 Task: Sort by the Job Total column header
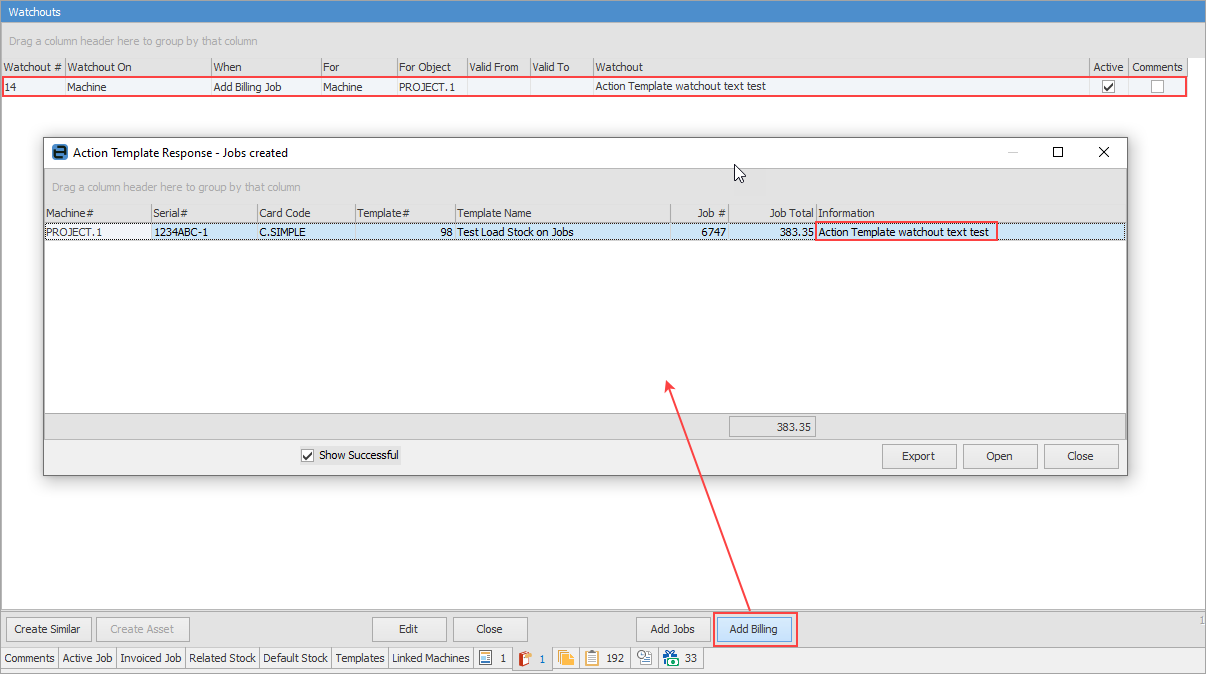(772, 213)
